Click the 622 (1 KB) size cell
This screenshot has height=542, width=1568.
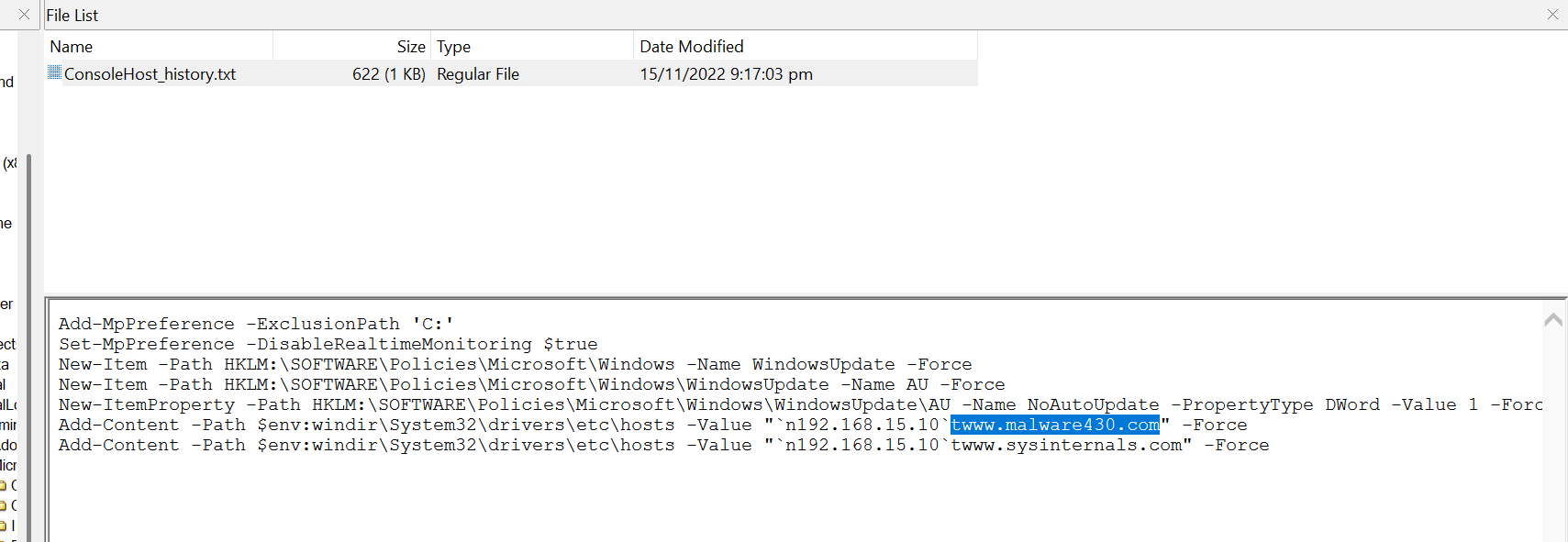[389, 73]
